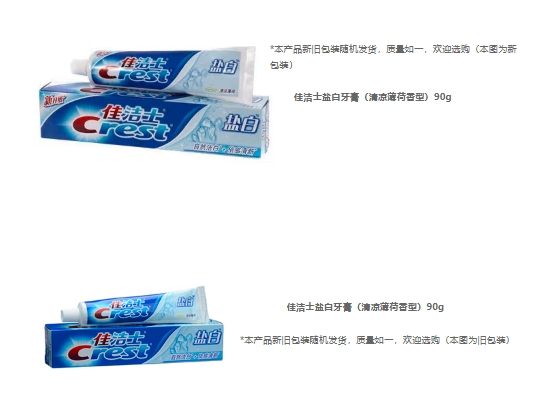Screen dimensions: 545x419
Task: Click the Crest logo on the bottom box
Action: pos(109,352)
